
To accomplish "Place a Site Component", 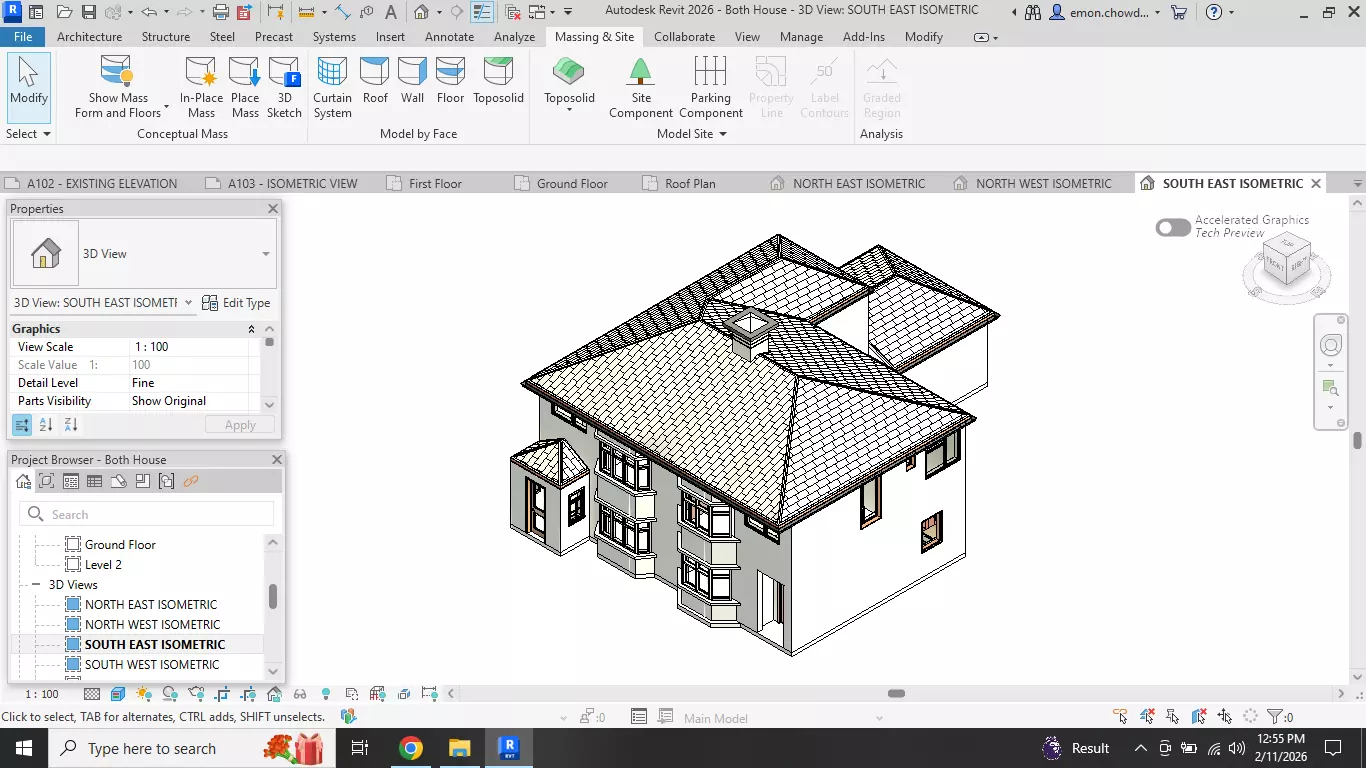I will tap(641, 87).
